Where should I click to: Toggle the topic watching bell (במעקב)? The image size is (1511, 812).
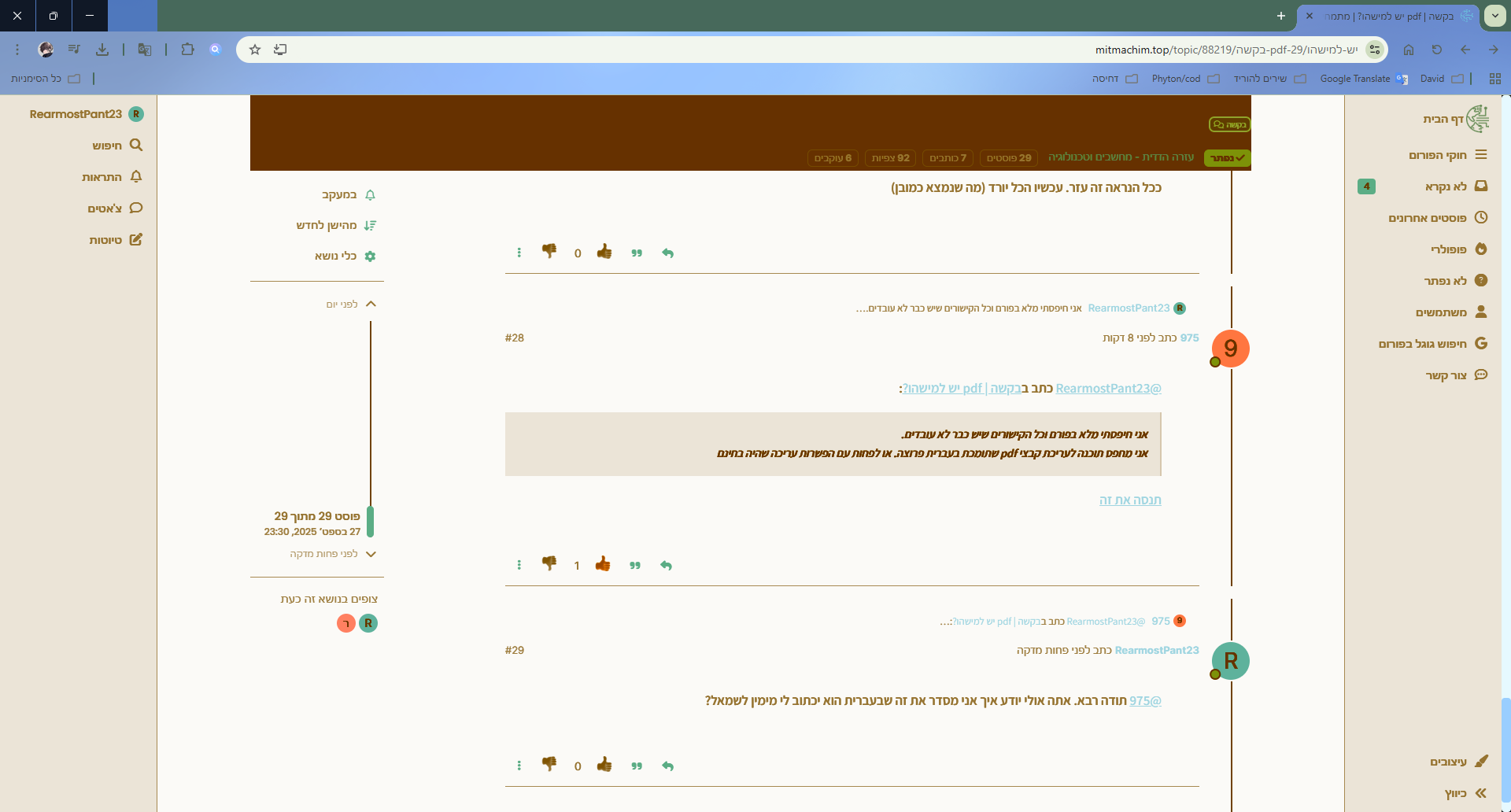coord(348,194)
